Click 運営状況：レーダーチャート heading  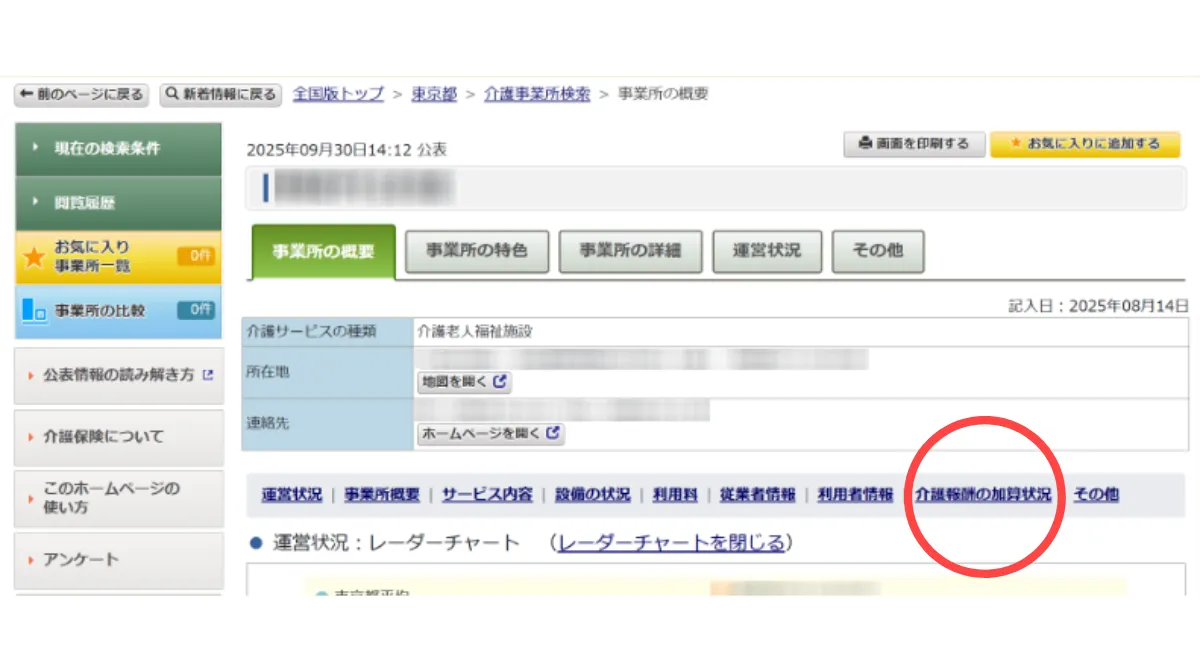click(x=395, y=543)
